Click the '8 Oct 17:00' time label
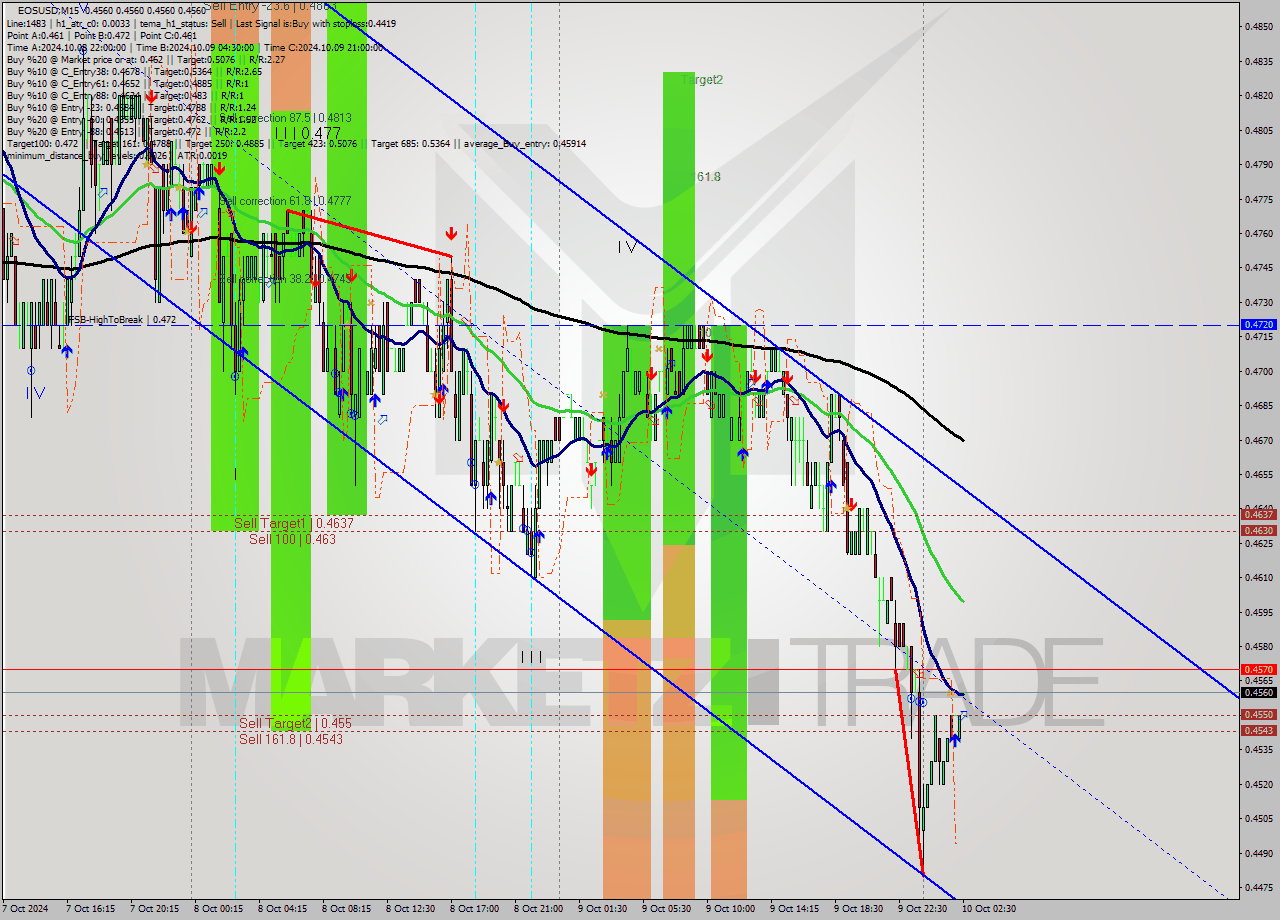1280x920 pixels. tap(474, 909)
